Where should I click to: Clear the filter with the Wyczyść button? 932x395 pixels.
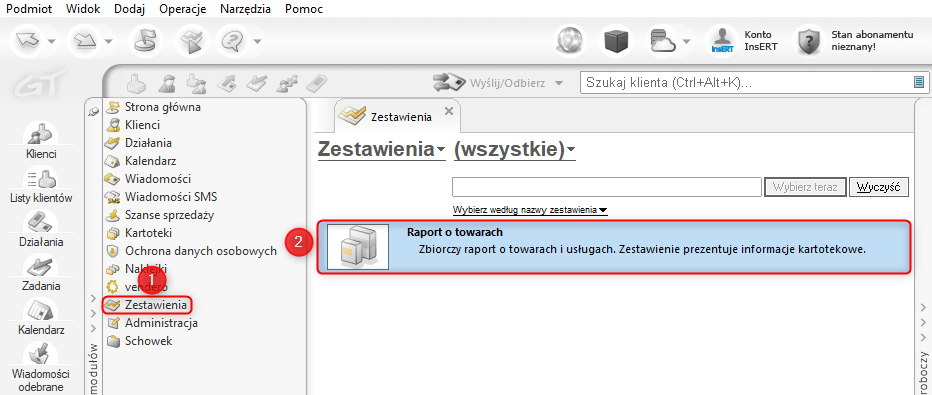(879, 187)
